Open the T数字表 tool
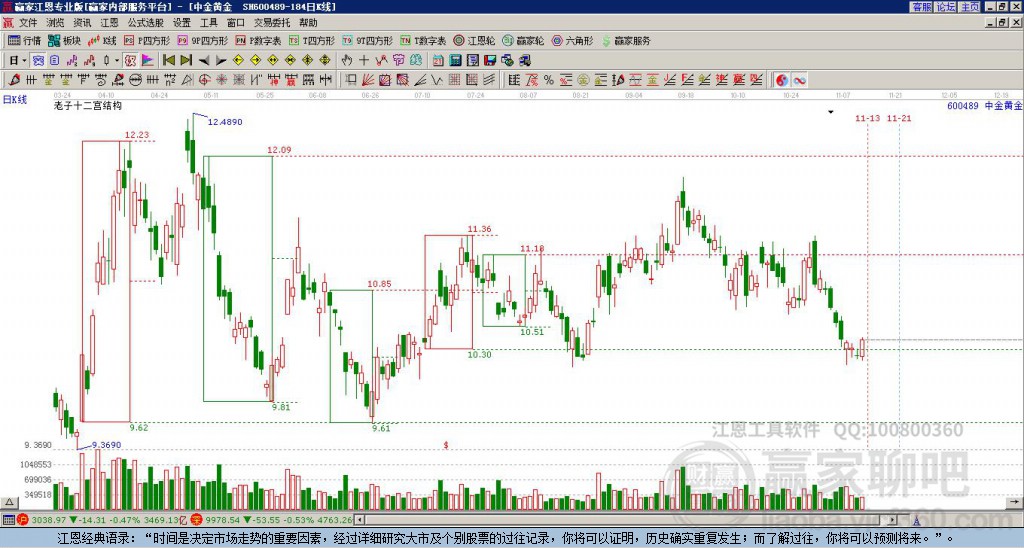 [423, 40]
